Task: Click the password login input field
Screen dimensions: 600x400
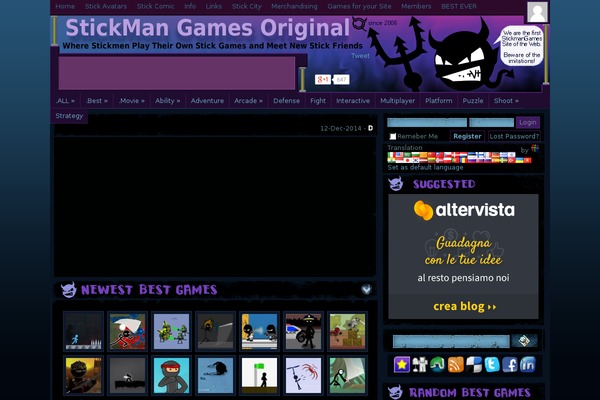Action: 492,122
